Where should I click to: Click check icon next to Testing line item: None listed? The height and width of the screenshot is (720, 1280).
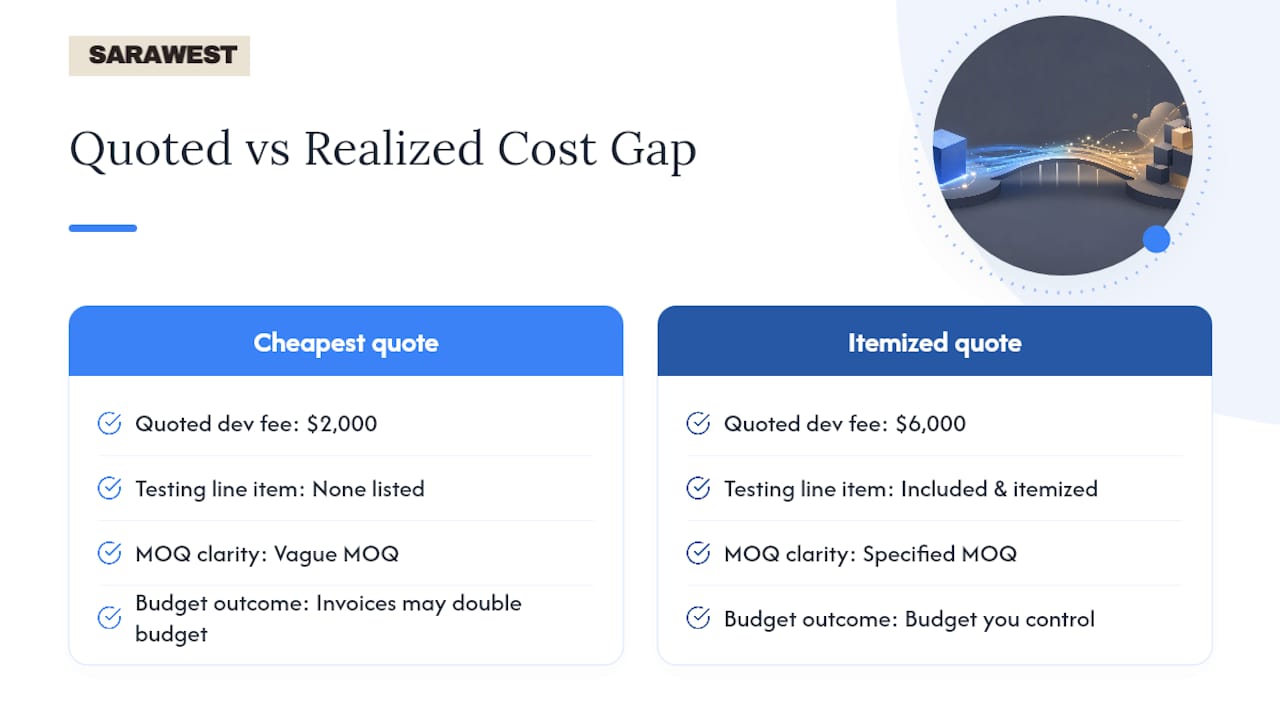(109, 488)
